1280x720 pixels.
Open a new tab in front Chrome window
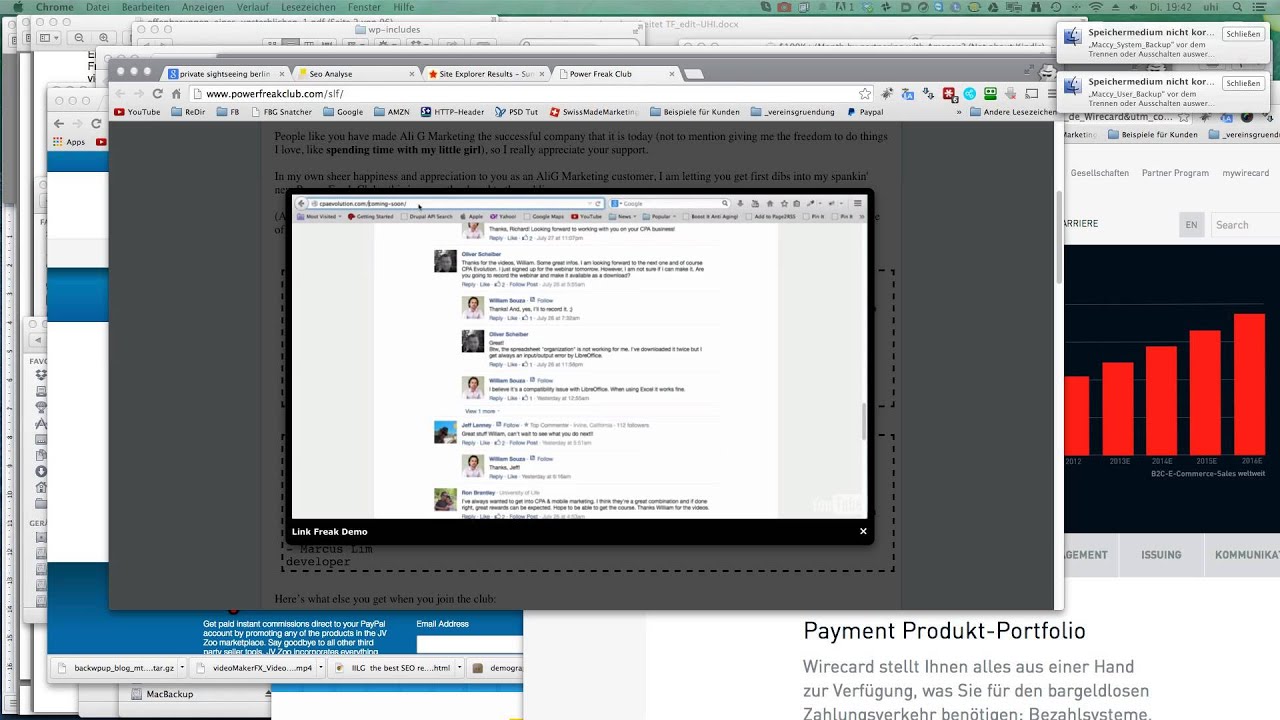(693, 74)
